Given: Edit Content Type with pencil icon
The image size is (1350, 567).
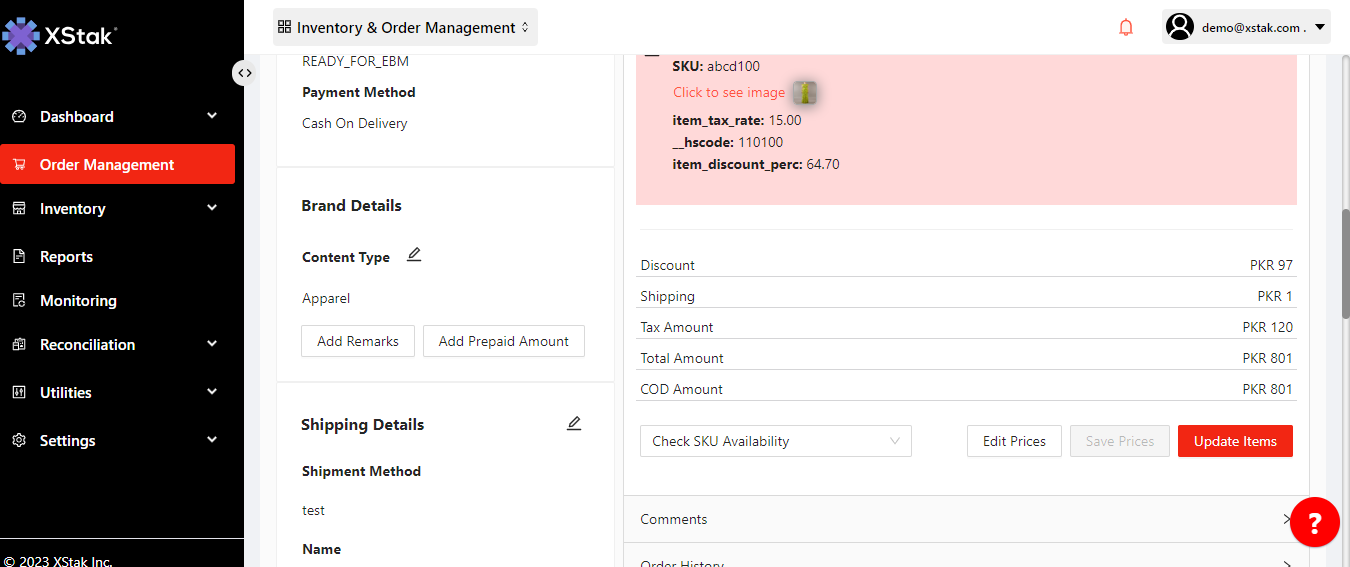Looking at the screenshot, I should pyautogui.click(x=414, y=256).
